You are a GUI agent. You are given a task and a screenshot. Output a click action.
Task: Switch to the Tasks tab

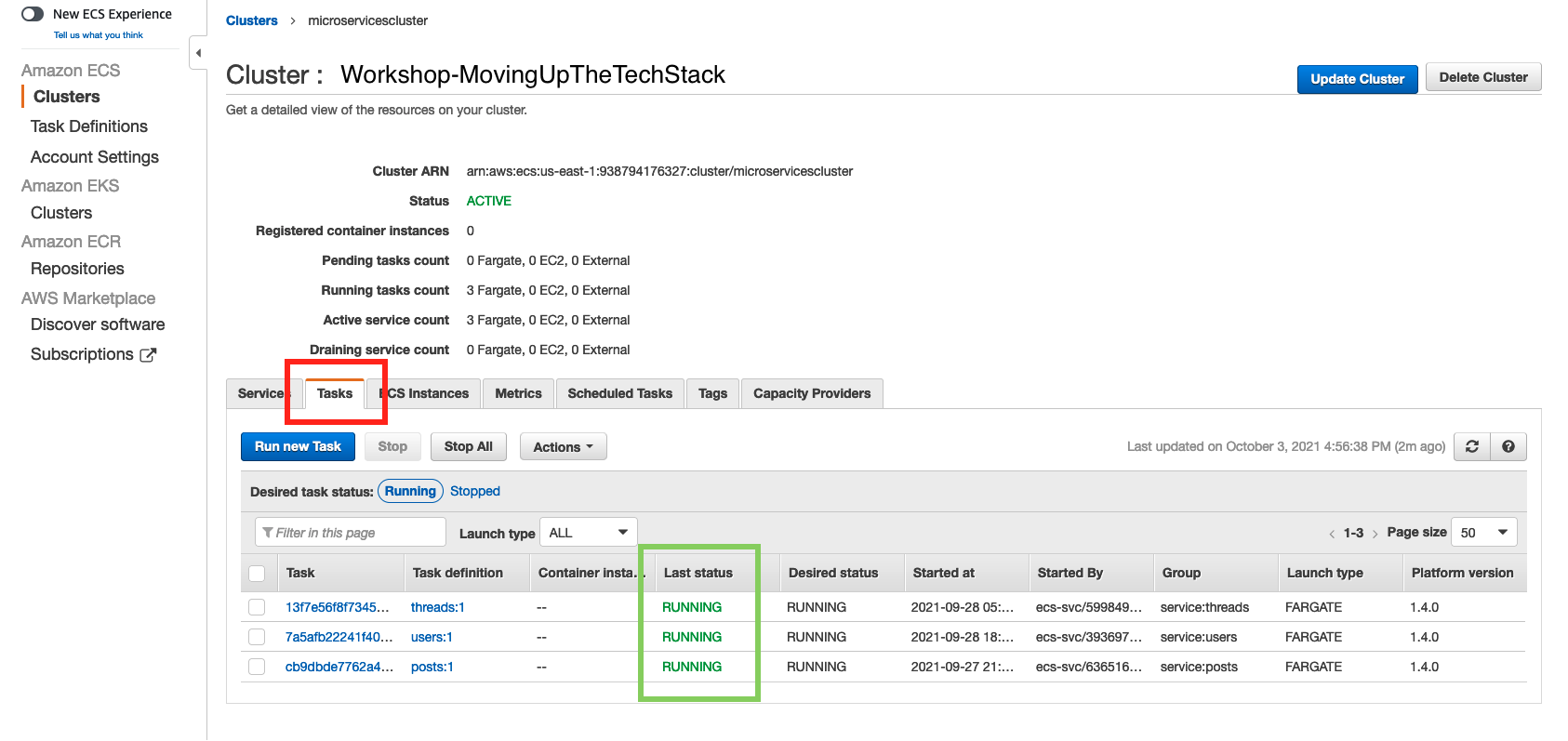pyautogui.click(x=335, y=393)
